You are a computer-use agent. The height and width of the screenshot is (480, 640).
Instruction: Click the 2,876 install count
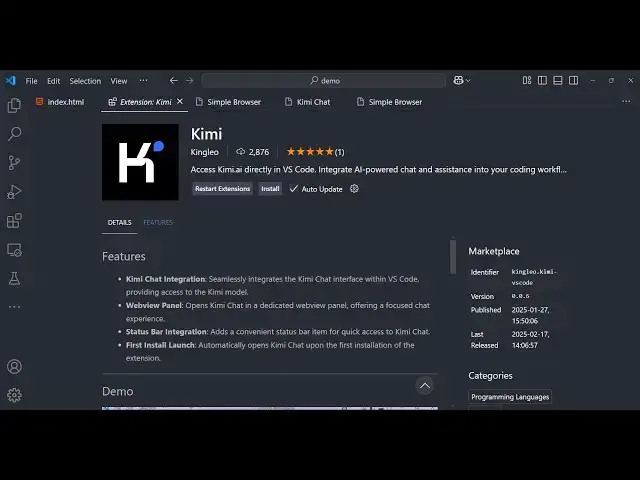[253, 152]
